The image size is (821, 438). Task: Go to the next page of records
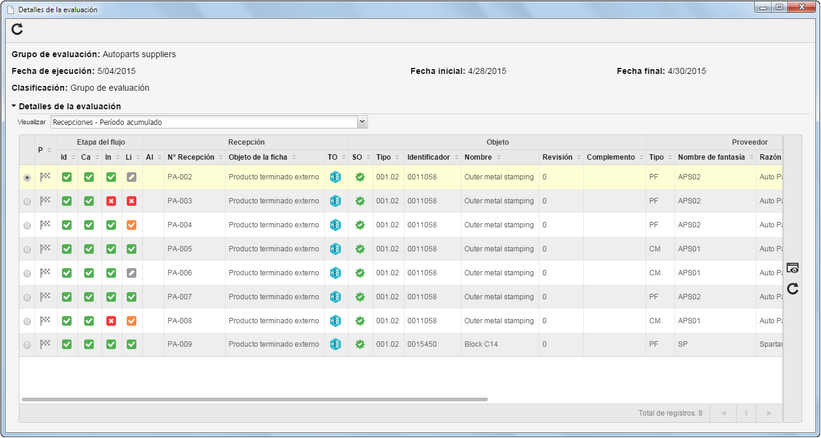769,413
